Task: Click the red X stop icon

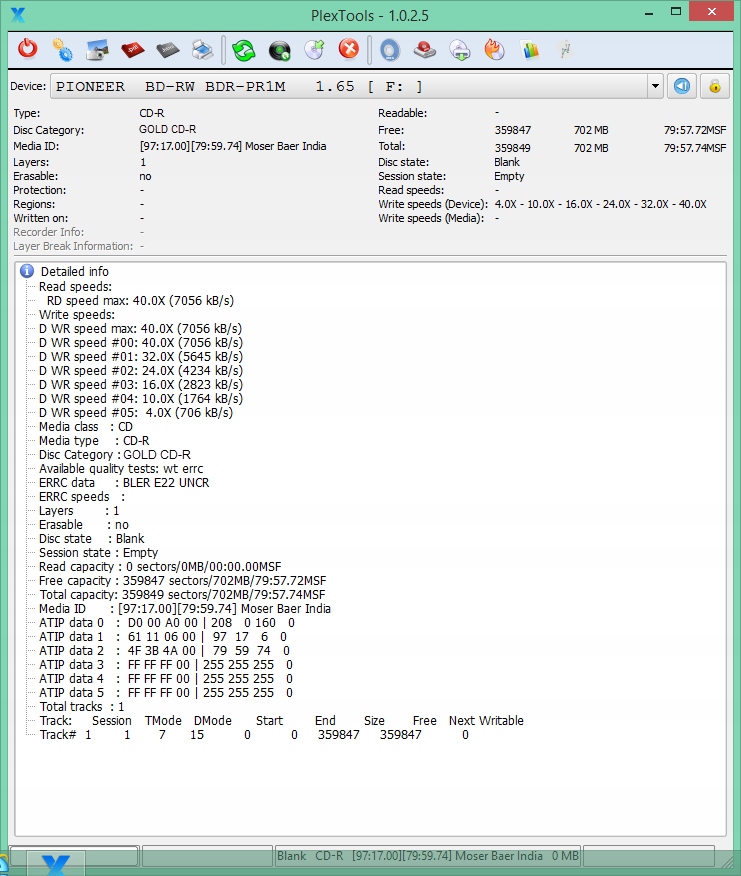Action: (348, 49)
